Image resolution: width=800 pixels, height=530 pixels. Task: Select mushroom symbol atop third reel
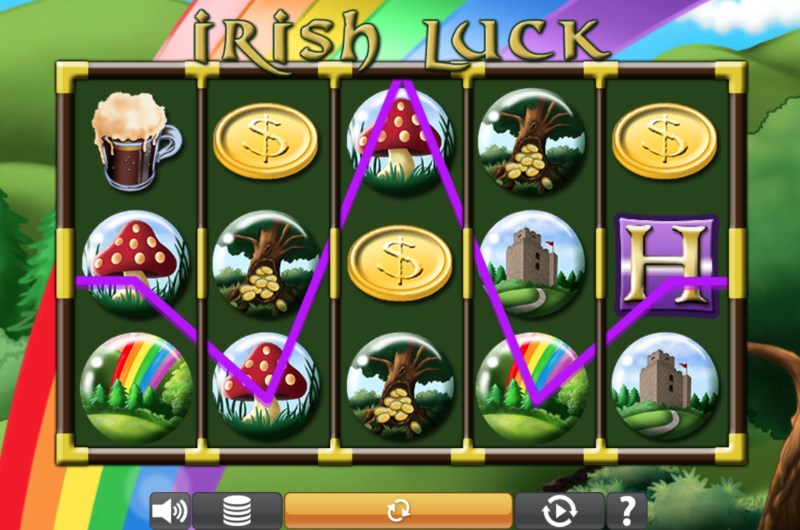(x=400, y=141)
